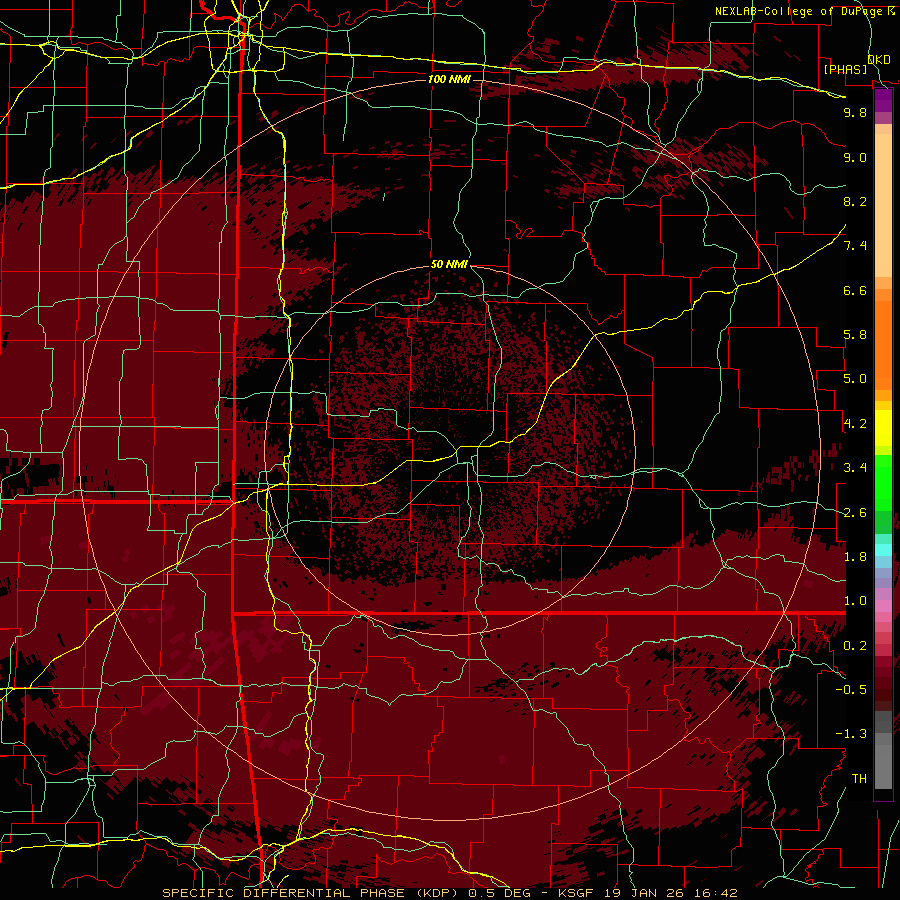Click the 9.0 scale value
900x900 pixels.
(x=855, y=157)
